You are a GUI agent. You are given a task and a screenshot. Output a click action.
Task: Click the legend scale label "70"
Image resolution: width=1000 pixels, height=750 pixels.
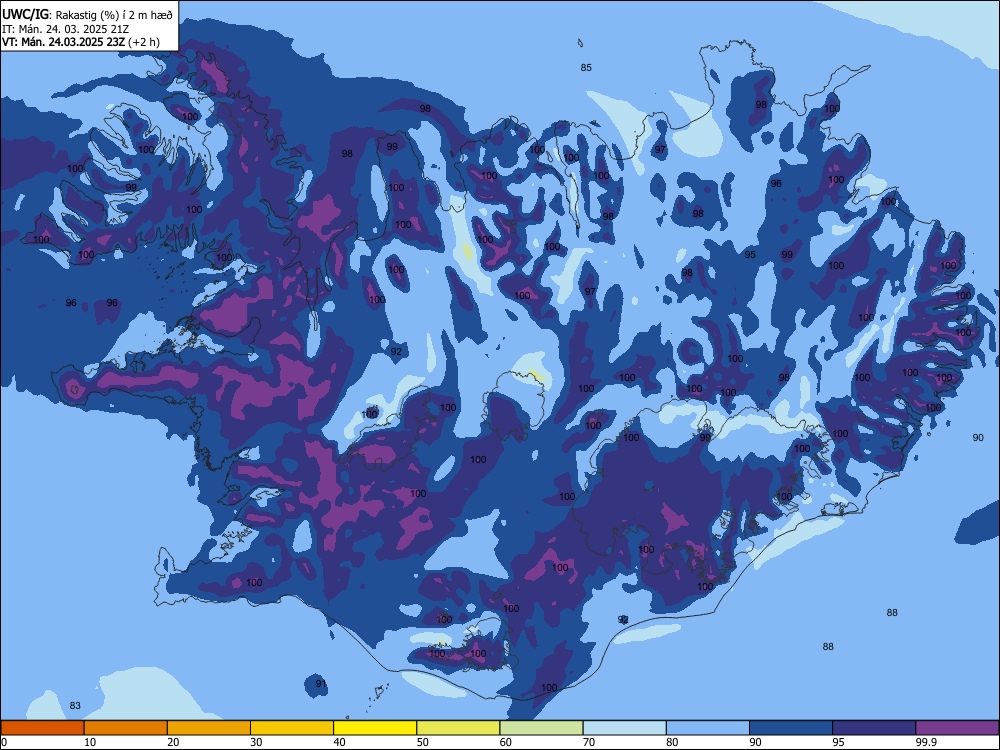tap(589, 742)
